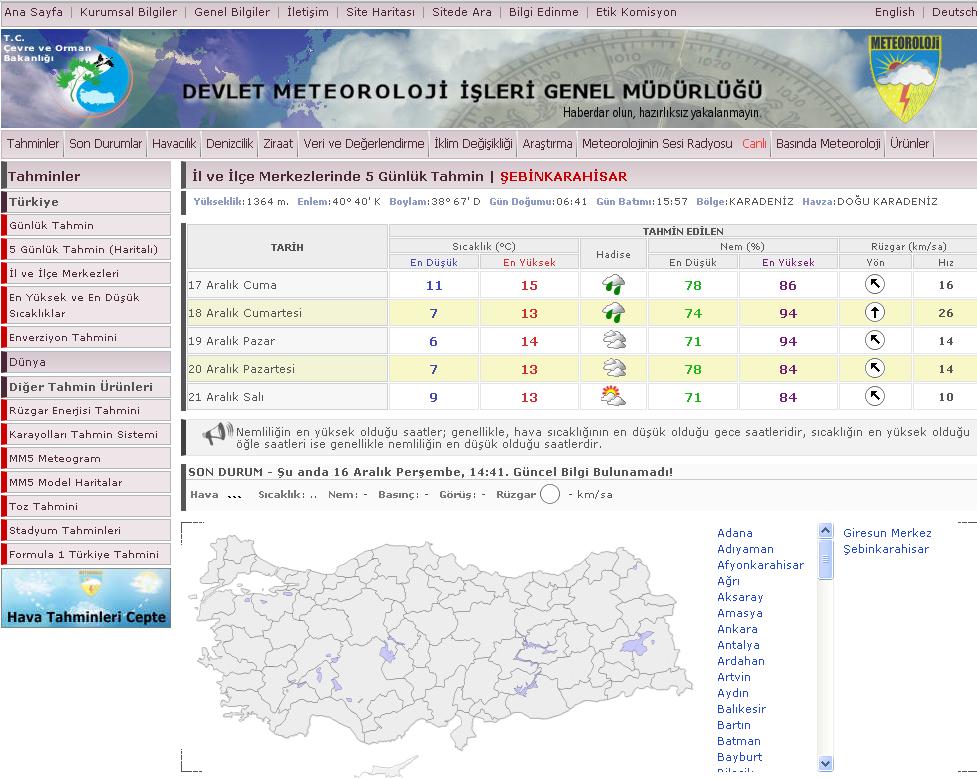Image resolution: width=977 pixels, height=778 pixels.
Task: Select Giresun Merkez district link
Action: [887, 533]
